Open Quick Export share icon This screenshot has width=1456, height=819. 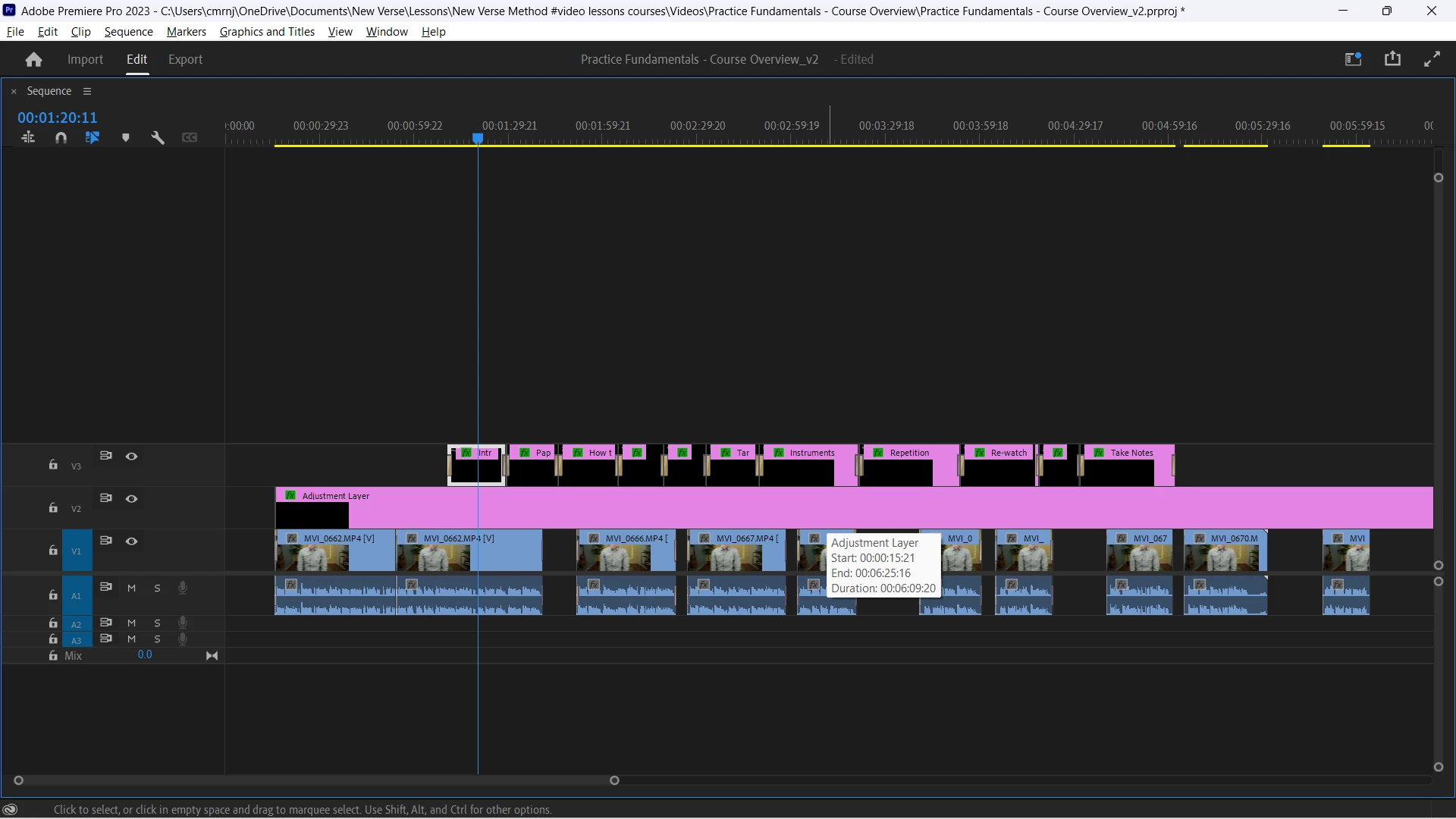[x=1392, y=59]
